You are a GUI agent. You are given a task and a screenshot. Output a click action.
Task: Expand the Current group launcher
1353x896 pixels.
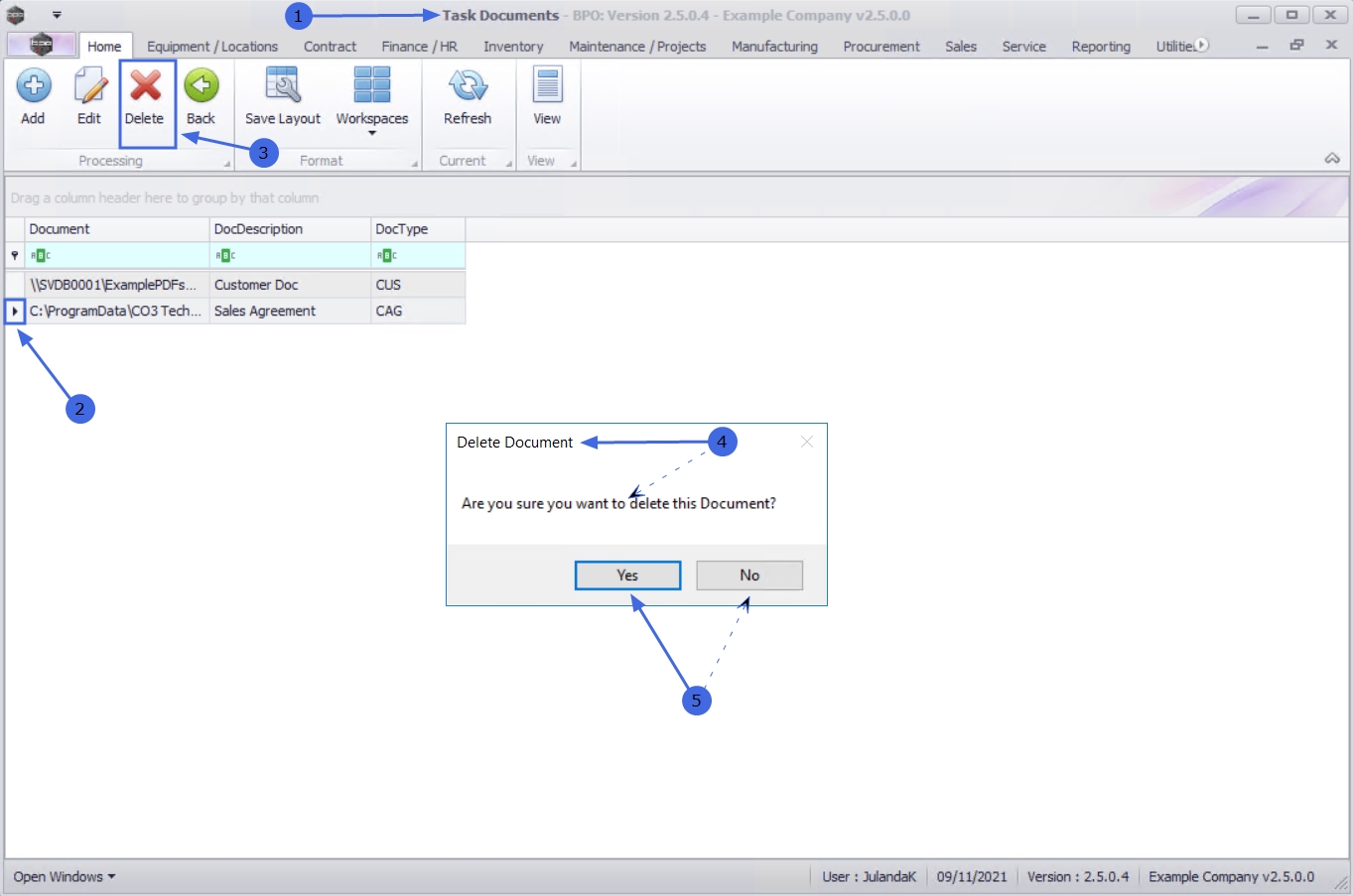[x=508, y=164]
